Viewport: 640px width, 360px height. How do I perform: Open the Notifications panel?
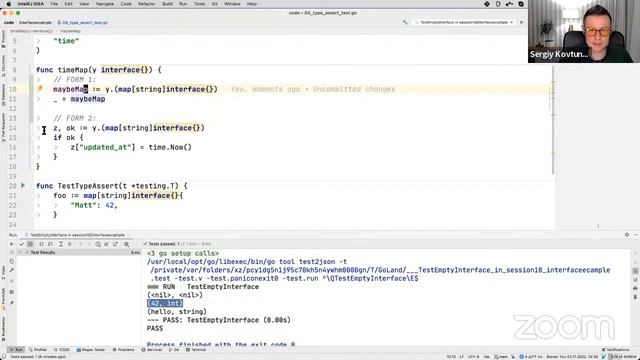click(x=616, y=350)
